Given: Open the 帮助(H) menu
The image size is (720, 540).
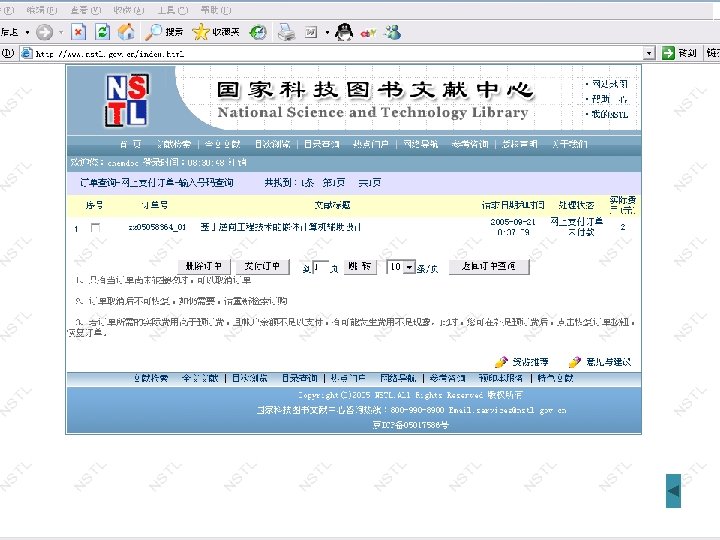Looking at the screenshot, I should [216, 10].
